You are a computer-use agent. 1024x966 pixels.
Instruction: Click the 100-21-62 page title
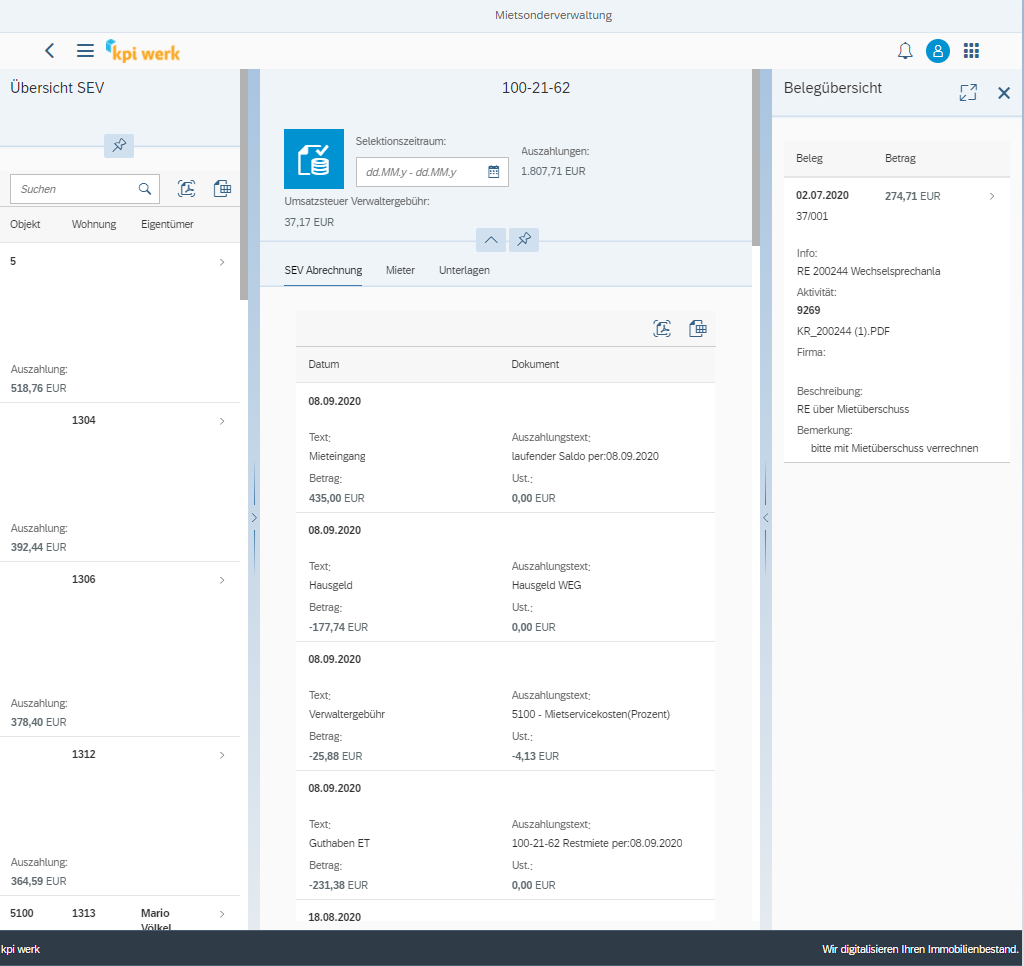tap(536, 88)
